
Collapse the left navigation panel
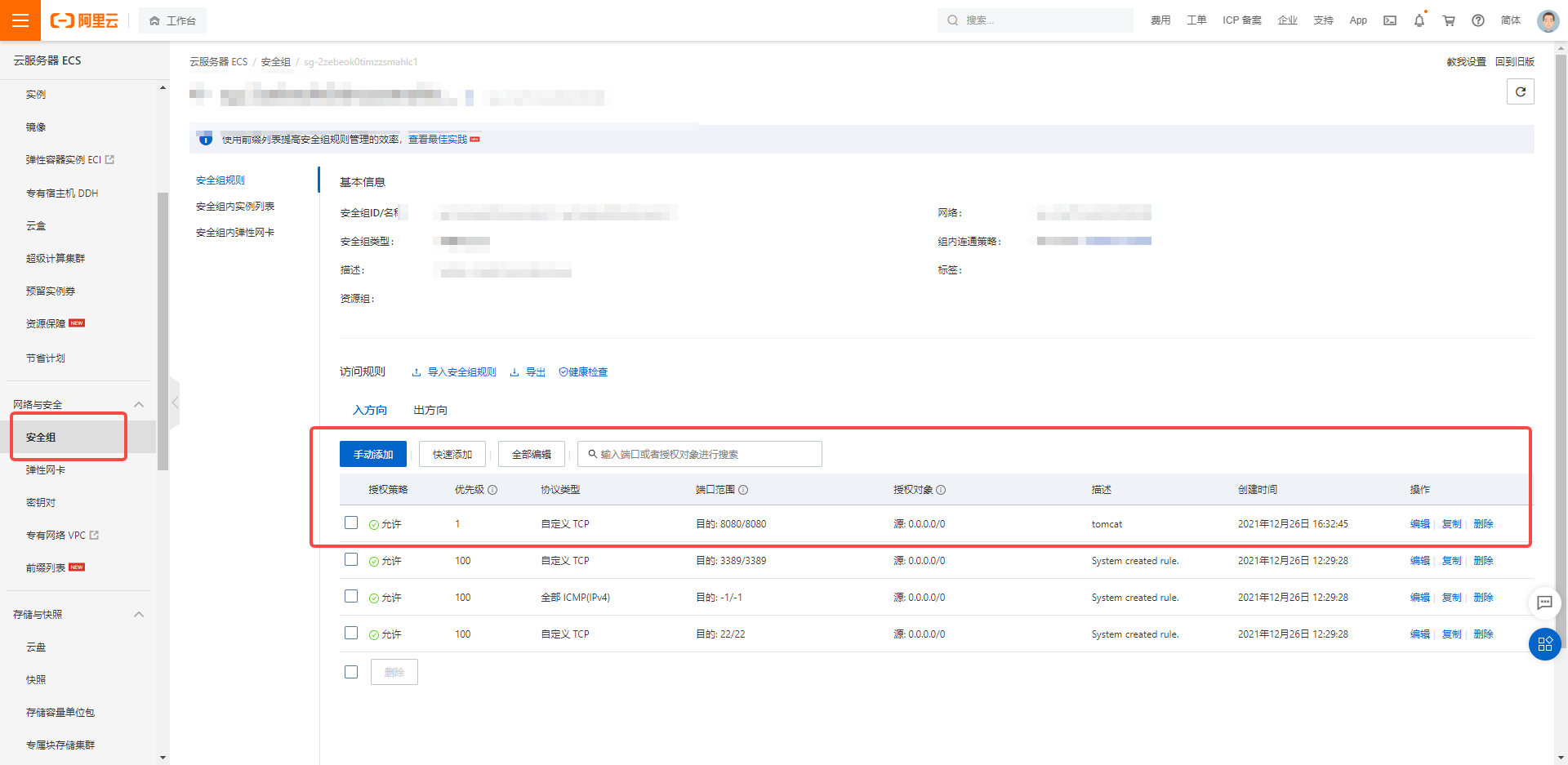tap(174, 403)
